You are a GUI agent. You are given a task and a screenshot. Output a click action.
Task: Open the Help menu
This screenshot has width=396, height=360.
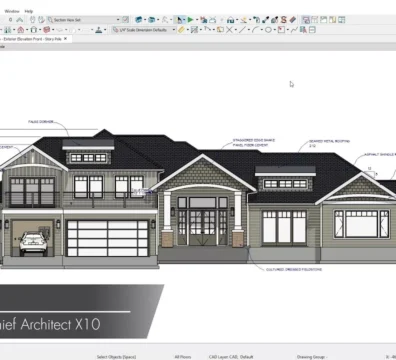point(29,11)
